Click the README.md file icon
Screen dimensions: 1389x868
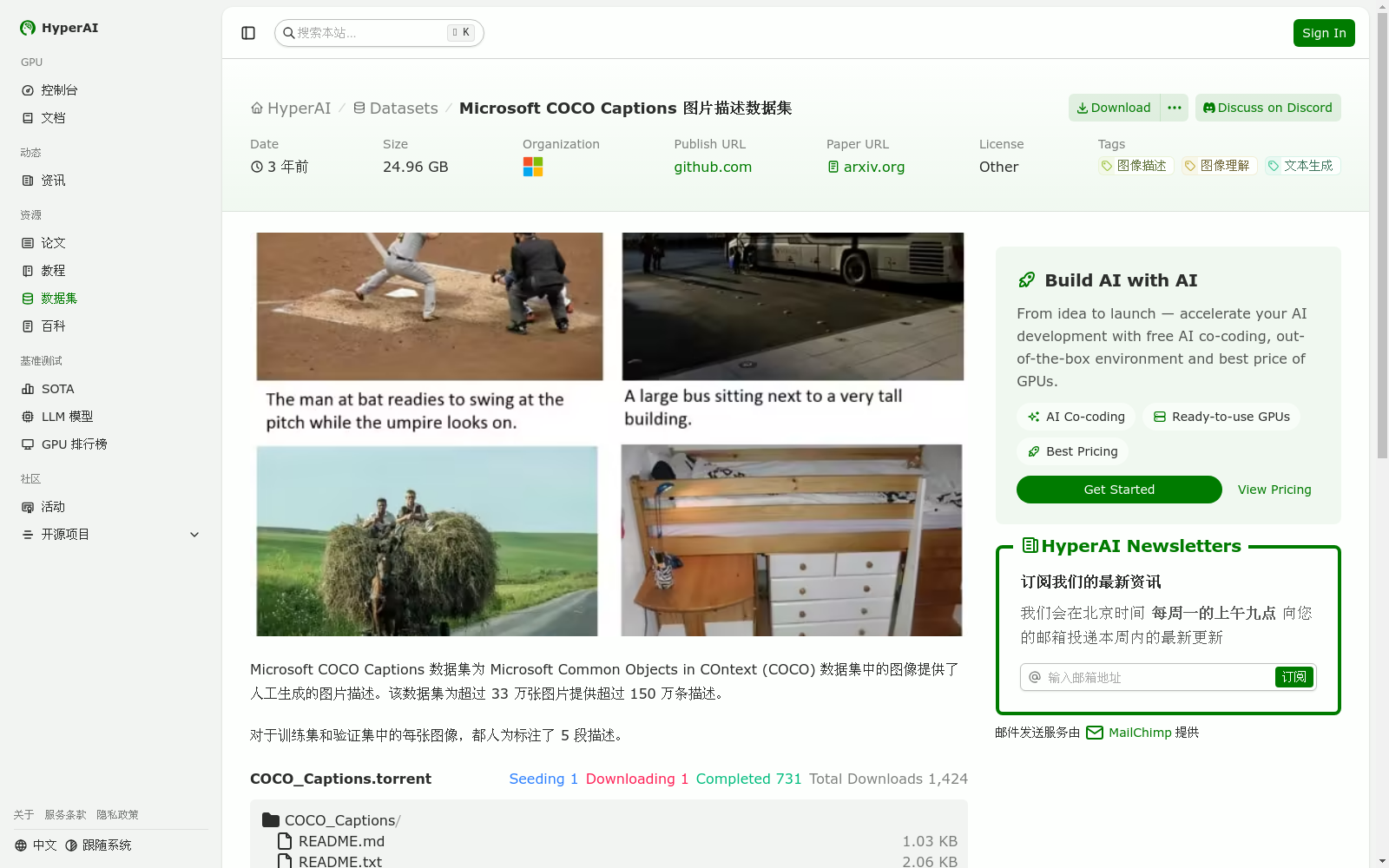click(x=285, y=841)
